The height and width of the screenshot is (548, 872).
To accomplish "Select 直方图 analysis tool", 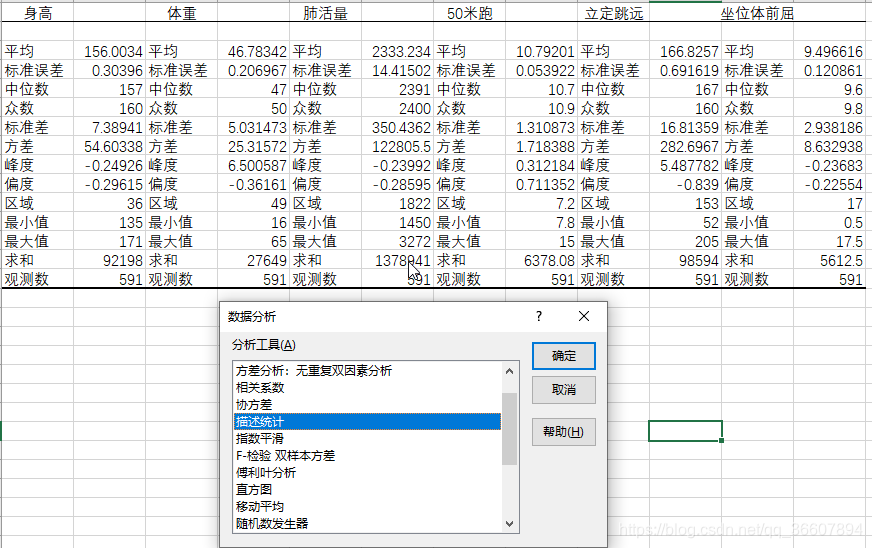I will click(x=367, y=490).
